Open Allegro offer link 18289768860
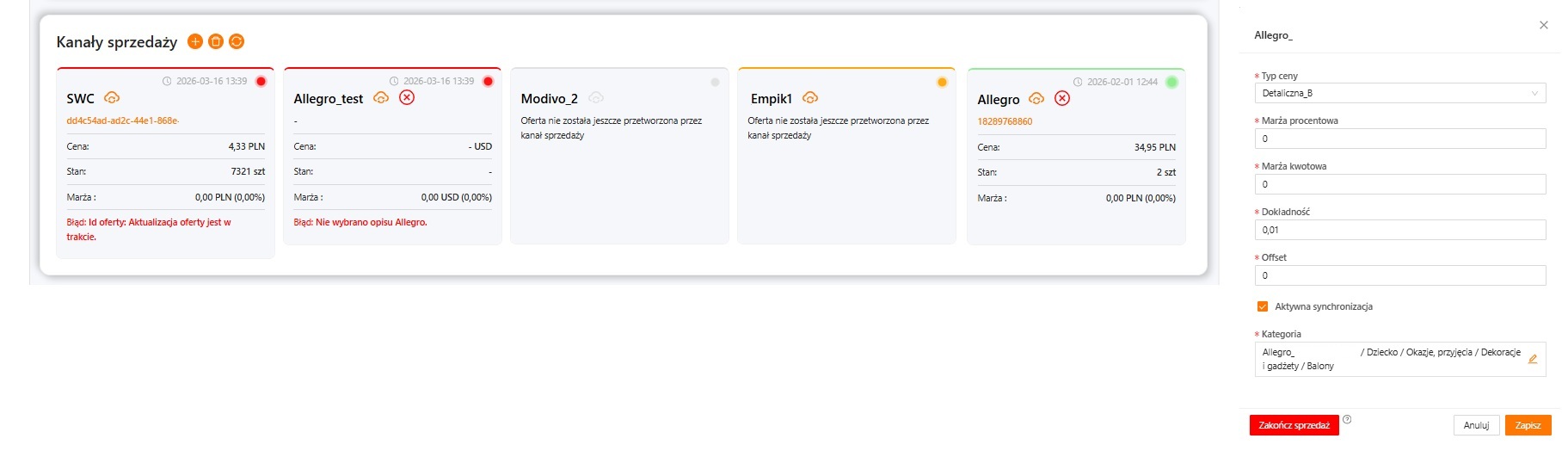This screenshot has width=1568, height=457. (x=1005, y=121)
